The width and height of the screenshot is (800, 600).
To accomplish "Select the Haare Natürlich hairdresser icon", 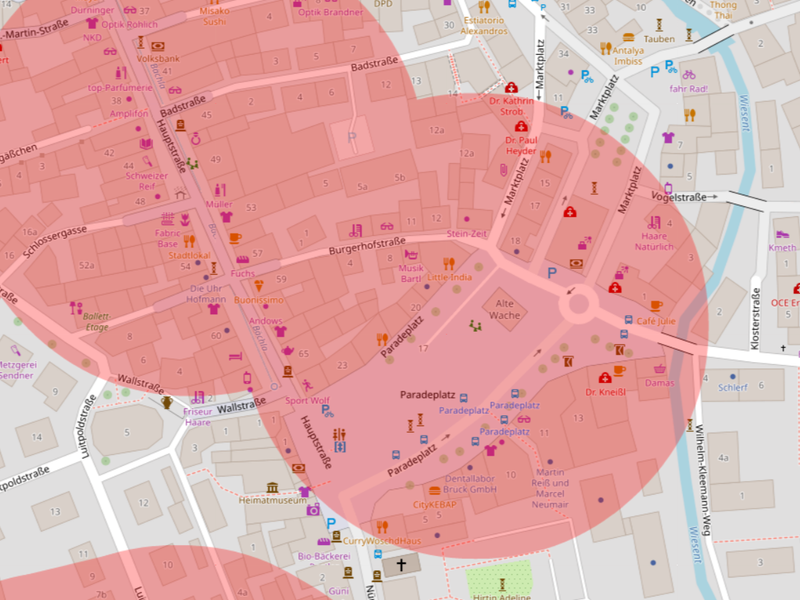I will click(x=654, y=222).
